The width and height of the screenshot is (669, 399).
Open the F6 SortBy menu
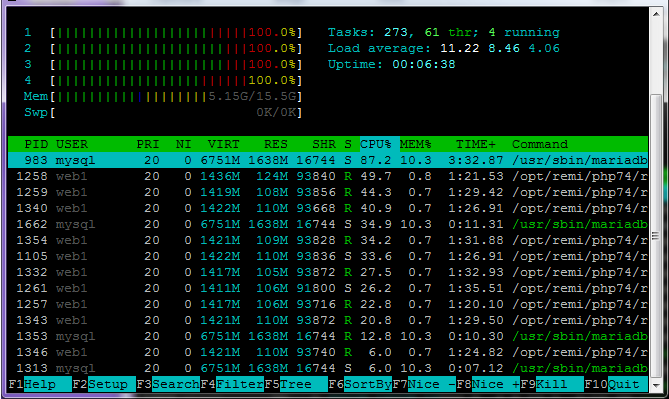[360, 384]
